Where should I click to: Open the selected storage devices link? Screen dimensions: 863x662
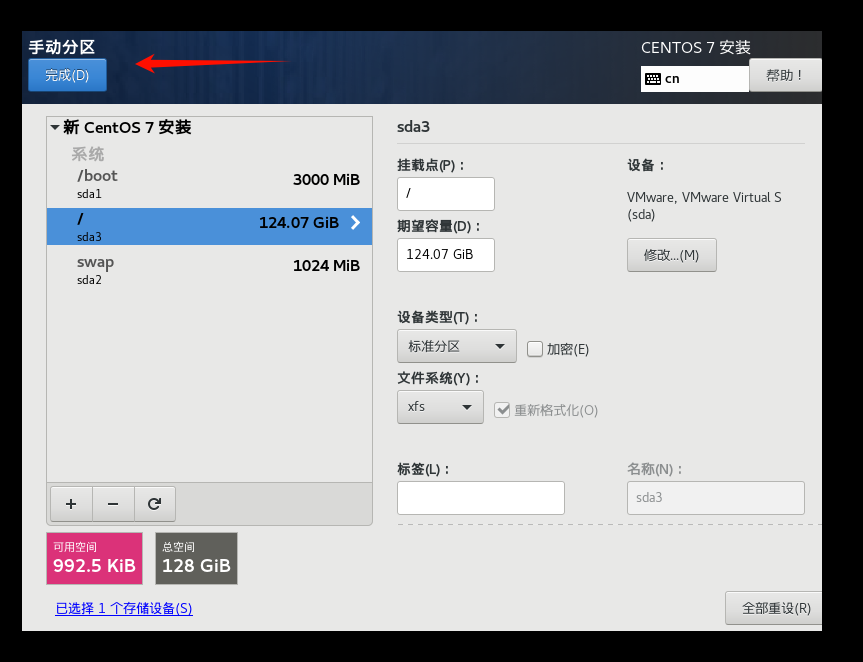tap(123, 607)
